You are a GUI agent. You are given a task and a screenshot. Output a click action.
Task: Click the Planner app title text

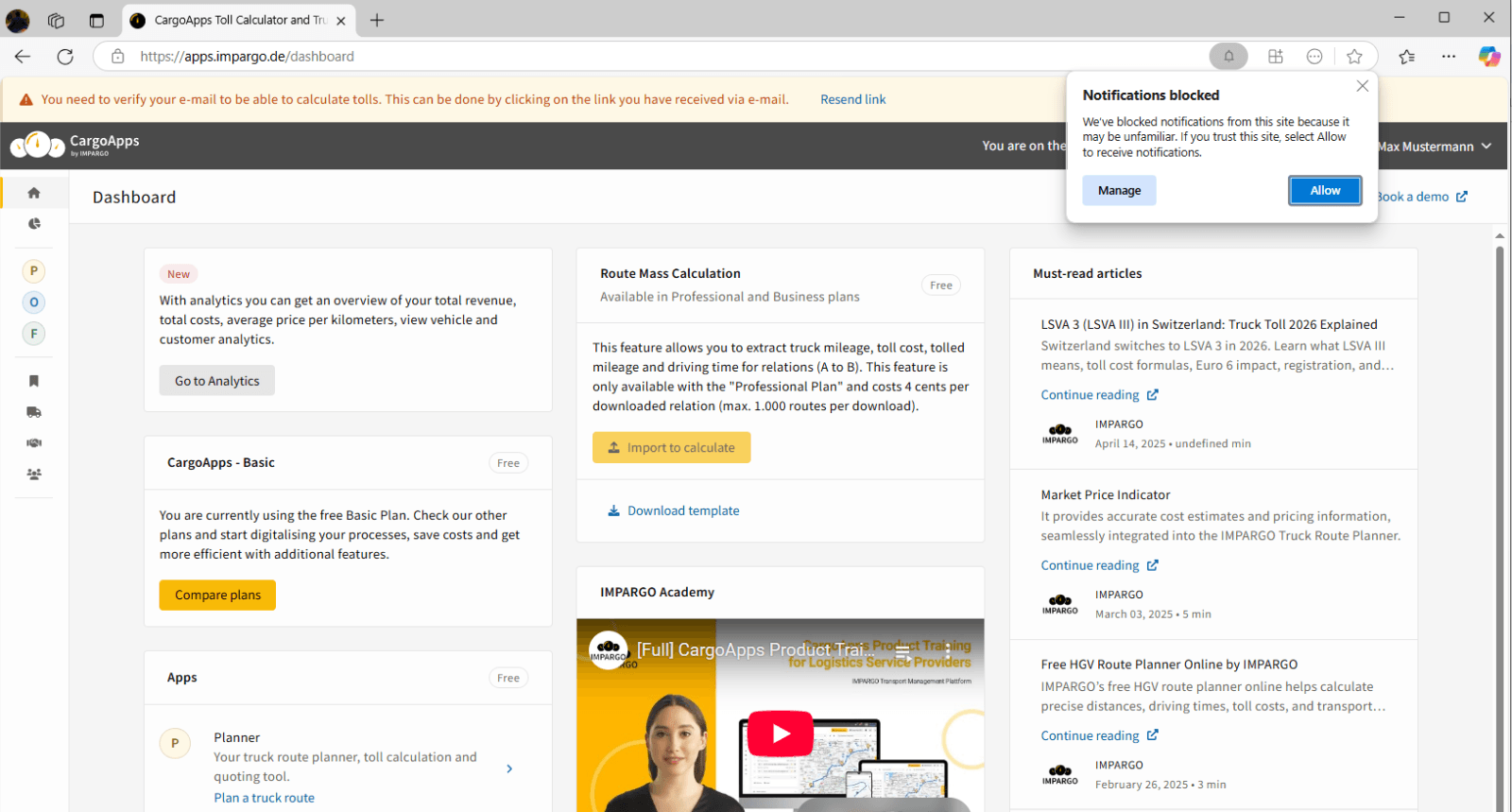[236, 737]
